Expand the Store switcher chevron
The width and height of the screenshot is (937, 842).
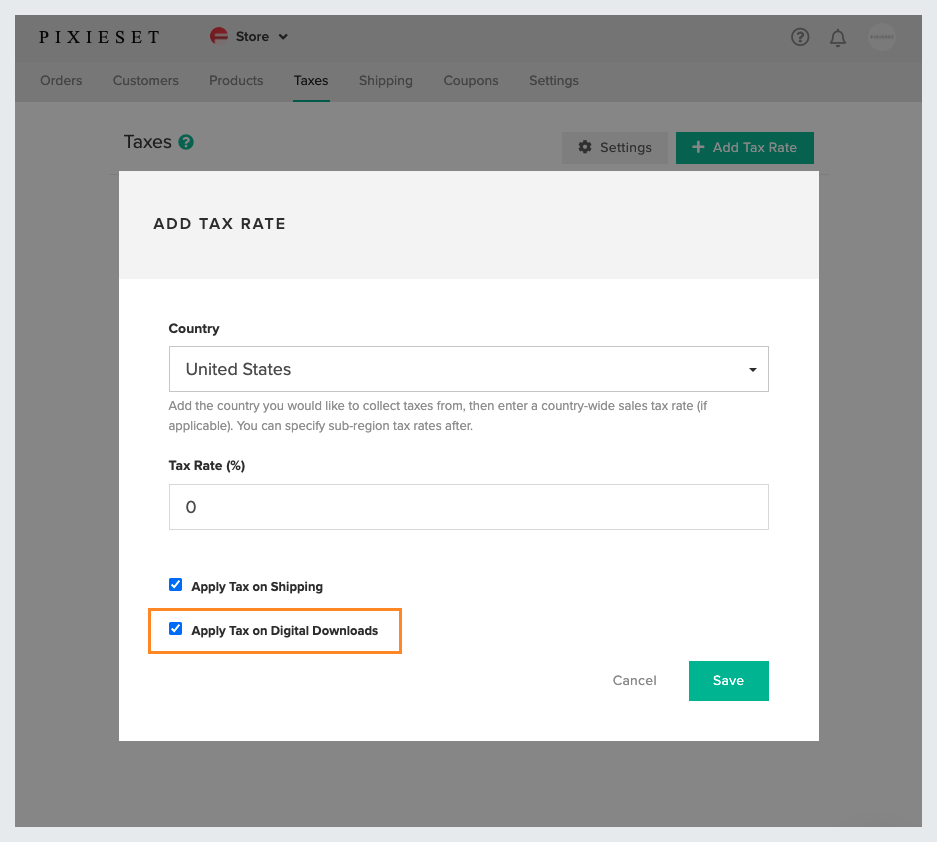coord(283,37)
